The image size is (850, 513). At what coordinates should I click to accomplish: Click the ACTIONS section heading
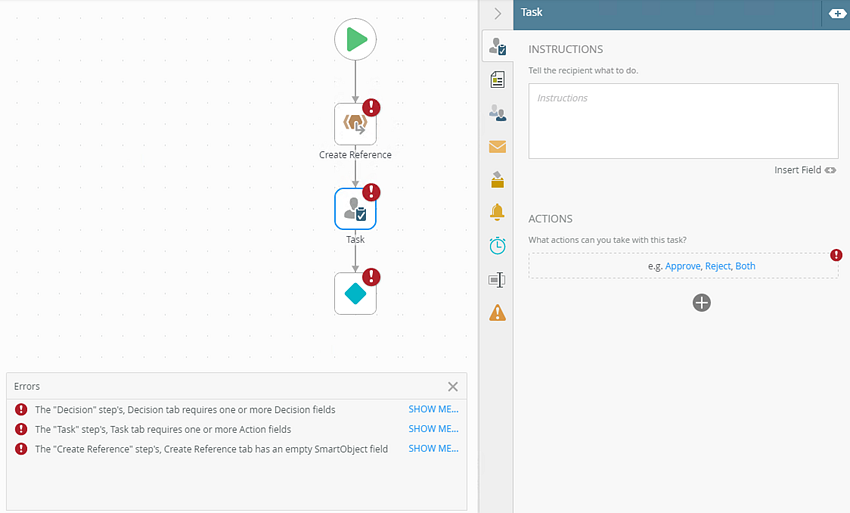[550, 219]
